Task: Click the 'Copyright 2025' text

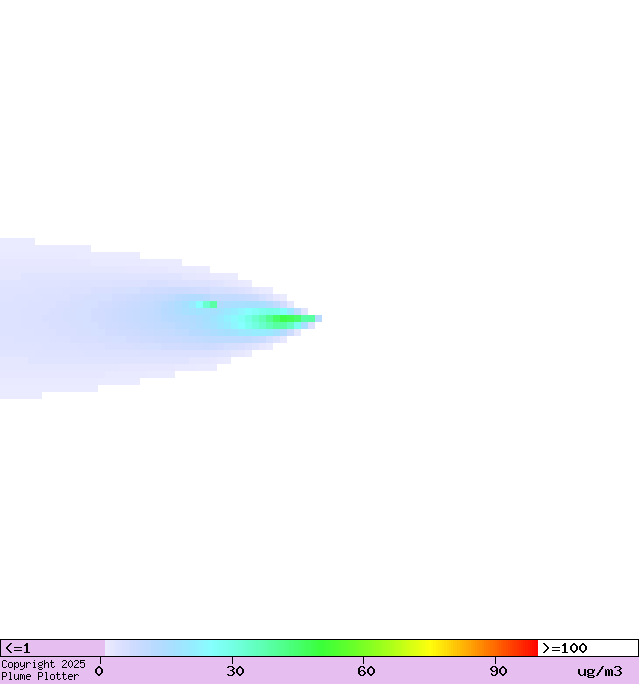Action: (x=43, y=664)
